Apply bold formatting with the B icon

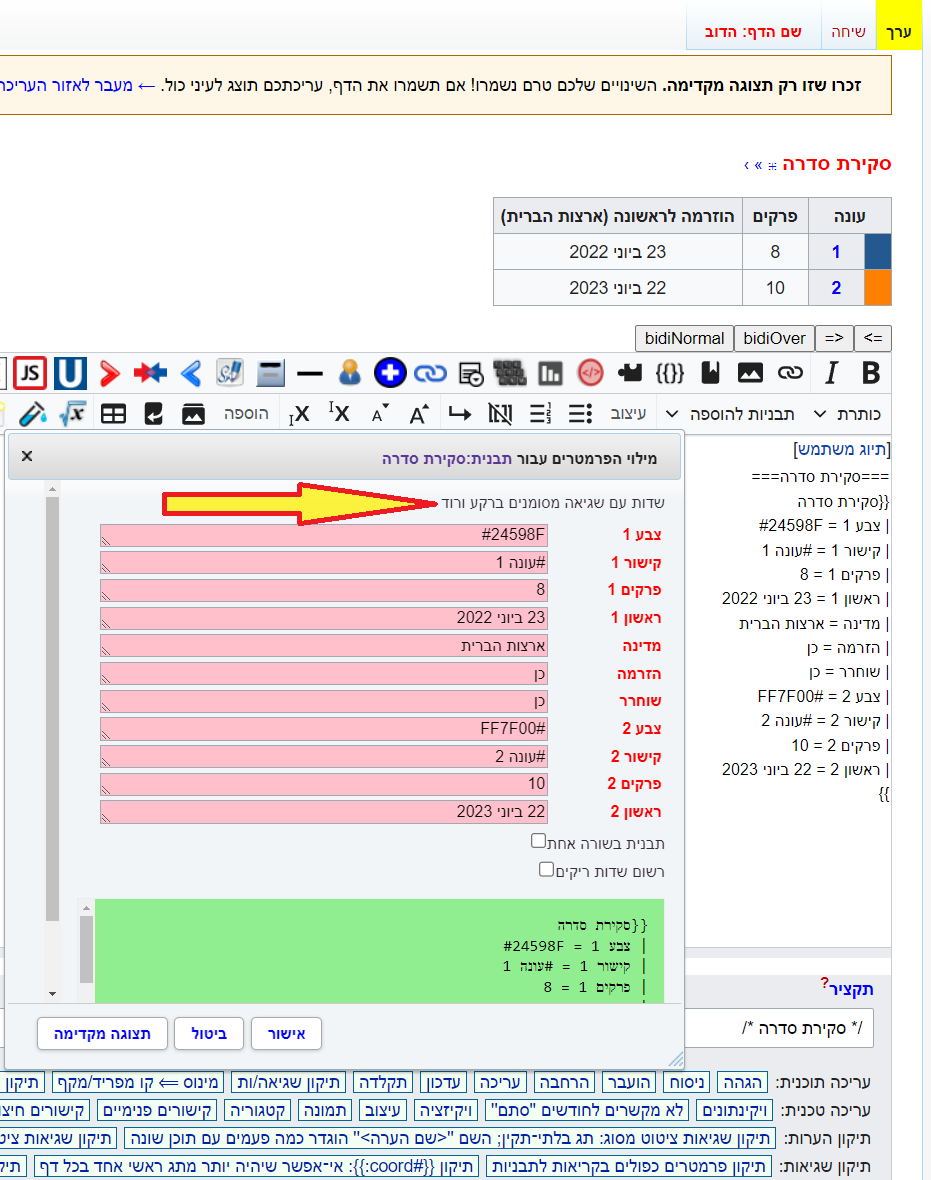coord(871,373)
